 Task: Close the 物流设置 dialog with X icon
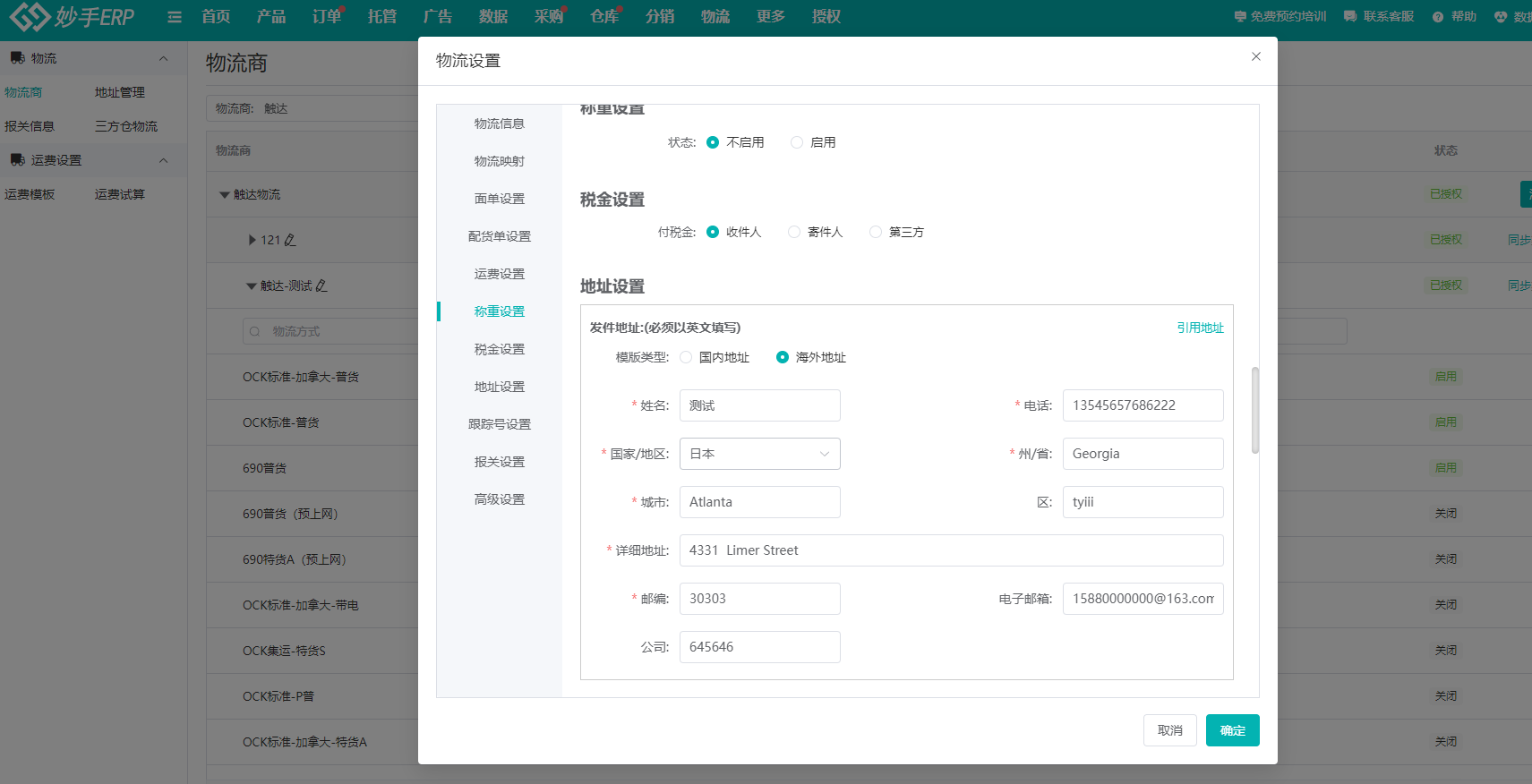[x=1256, y=56]
